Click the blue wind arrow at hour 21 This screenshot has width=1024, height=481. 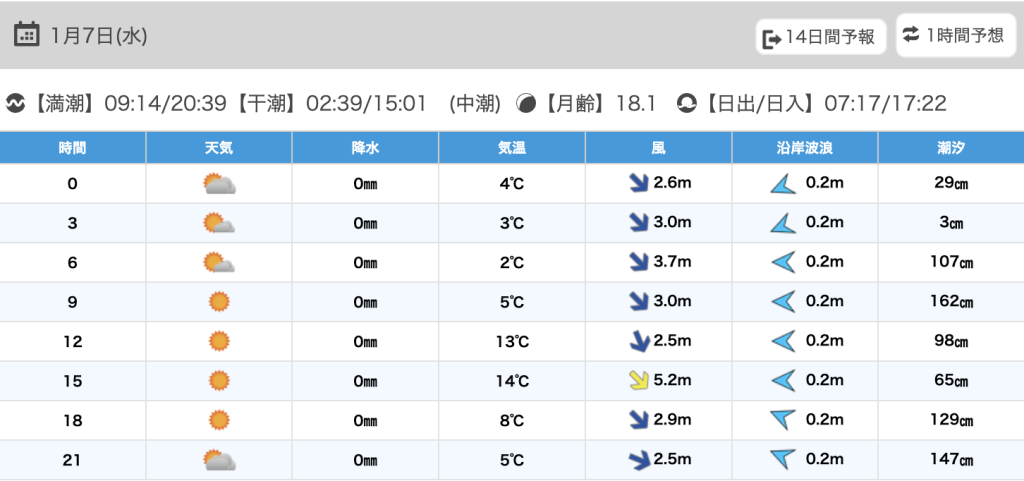click(x=638, y=460)
